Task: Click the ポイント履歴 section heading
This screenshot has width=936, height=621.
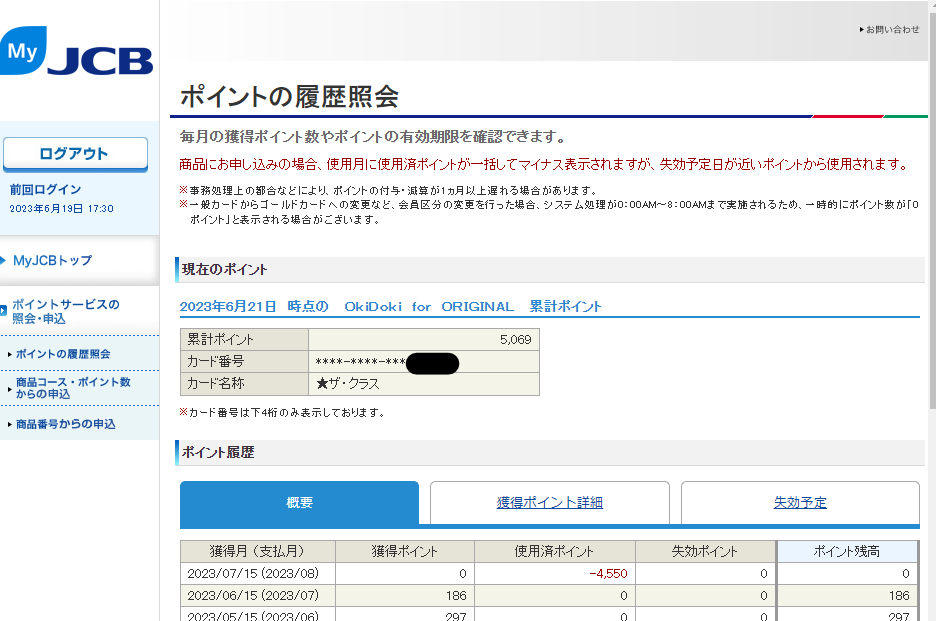Action: pyautogui.click(x=218, y=453)
